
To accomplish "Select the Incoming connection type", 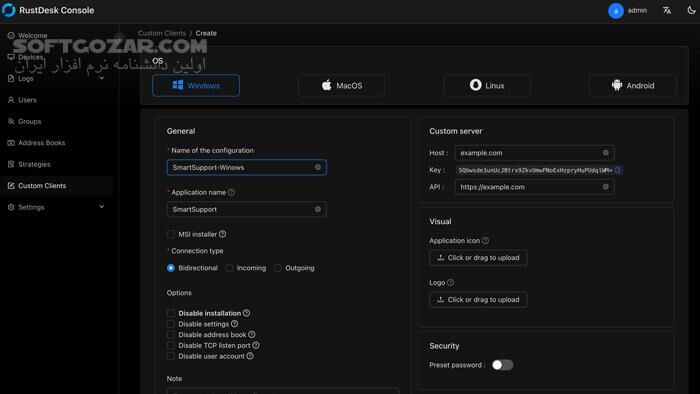I will coord(229,268).
